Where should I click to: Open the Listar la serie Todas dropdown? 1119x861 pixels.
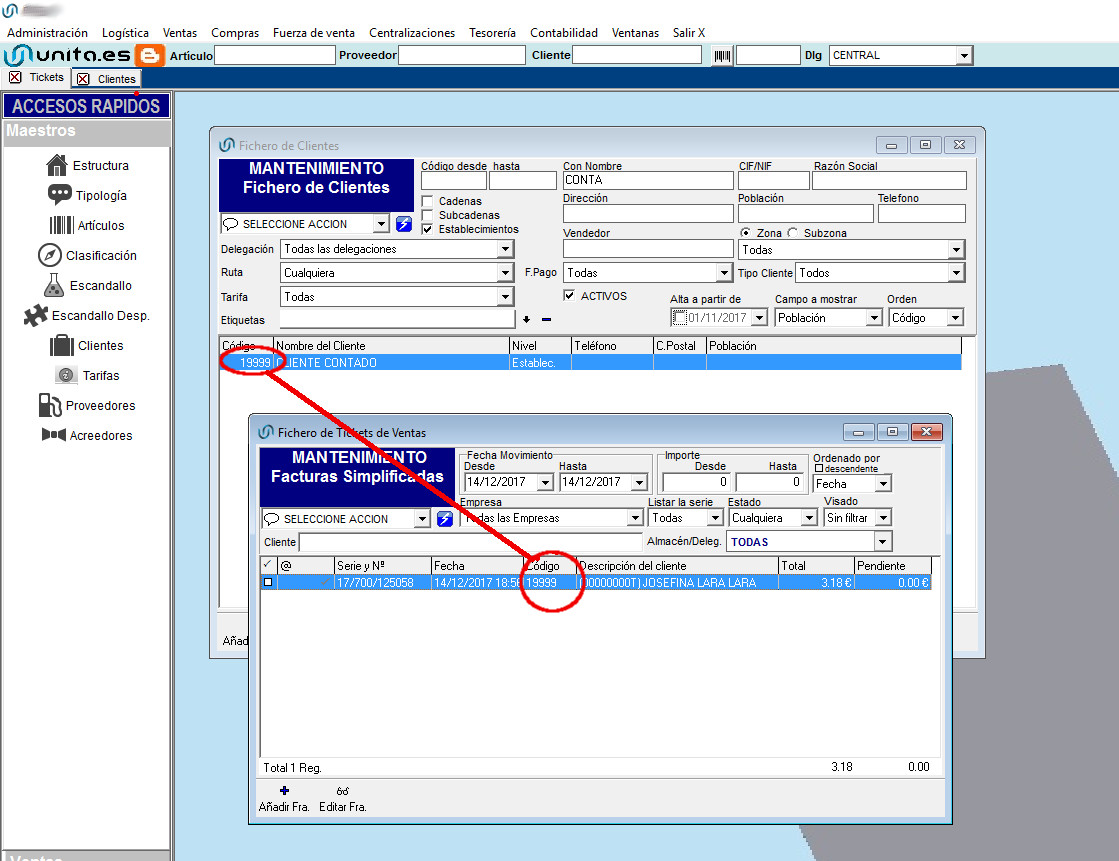pos(715,518)
